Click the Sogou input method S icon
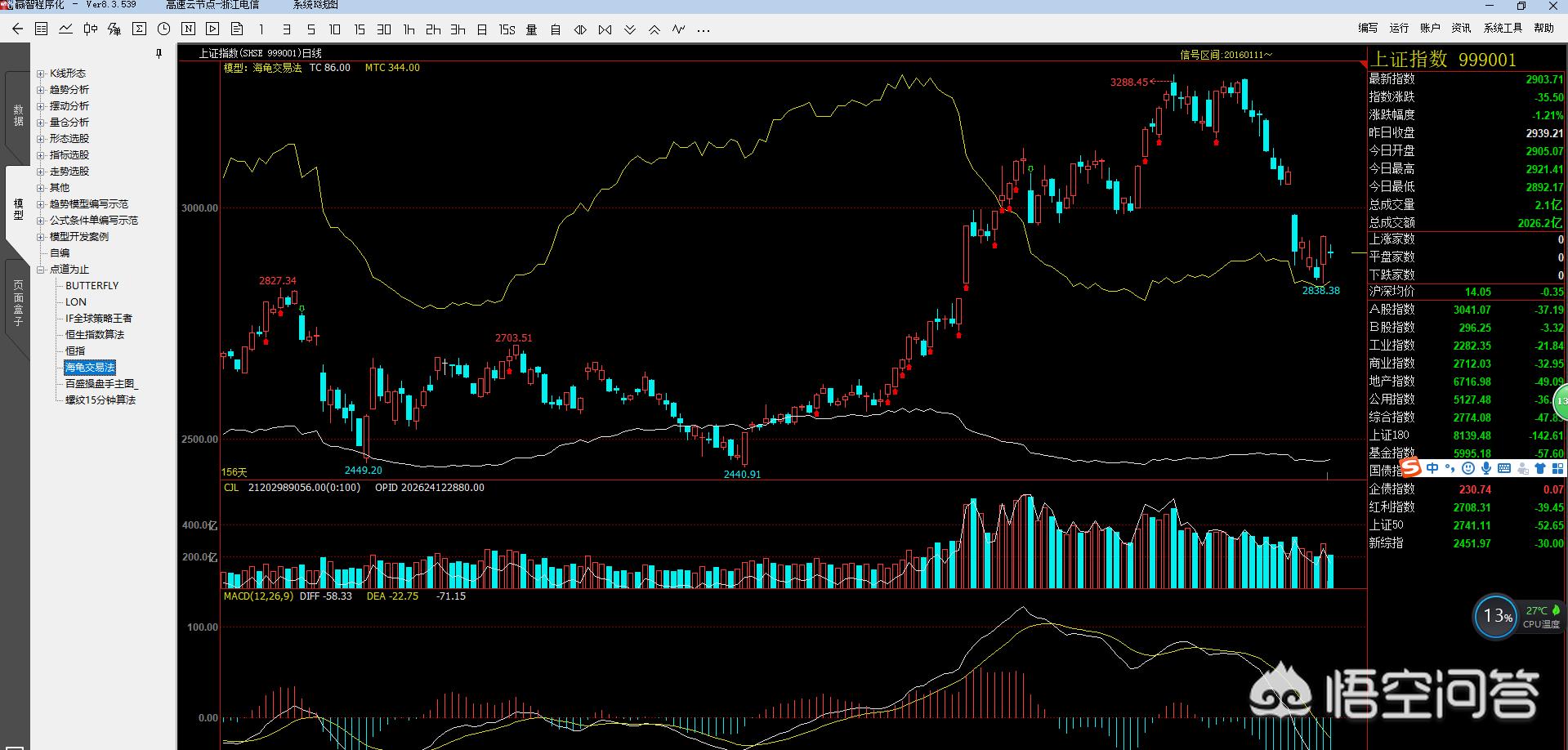 [1411, 467]
